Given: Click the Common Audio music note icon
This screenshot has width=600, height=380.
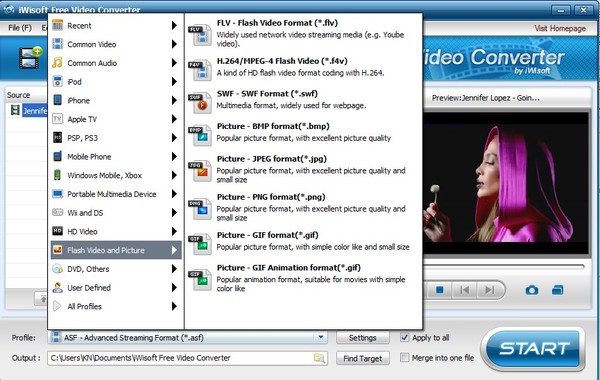Looking at the screenshot, I should click(x=57, y=63).
